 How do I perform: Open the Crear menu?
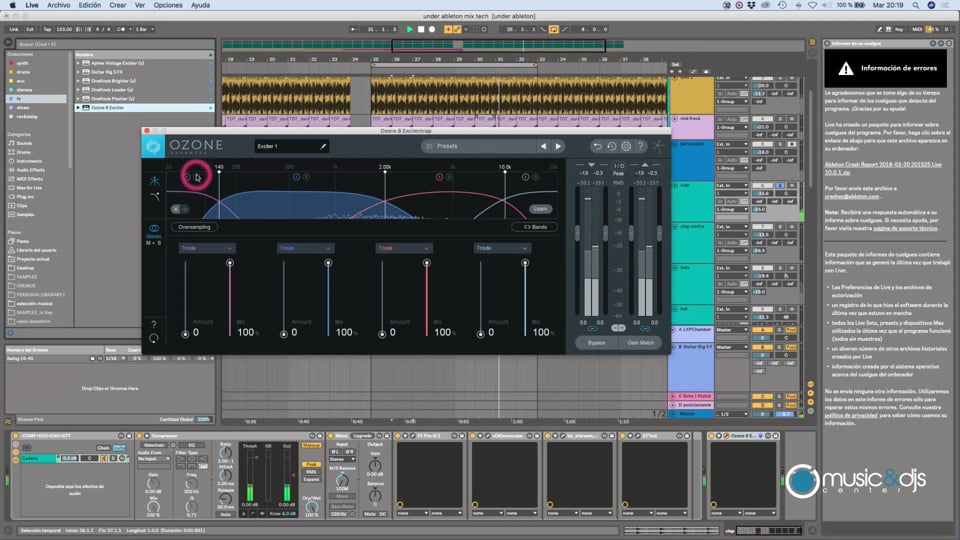[118, 5]
